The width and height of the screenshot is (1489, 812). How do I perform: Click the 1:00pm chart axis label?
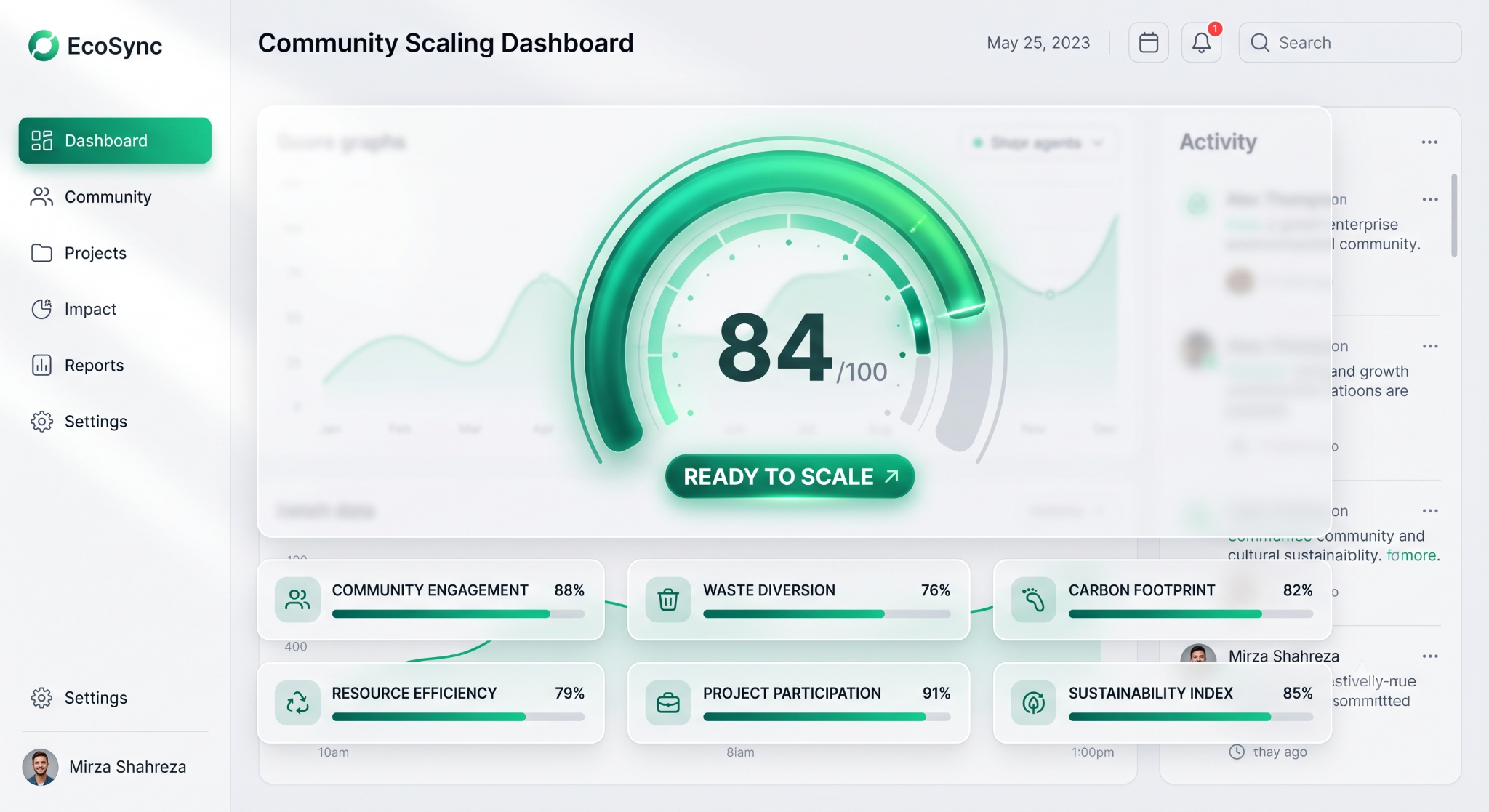pos(1092,752)
